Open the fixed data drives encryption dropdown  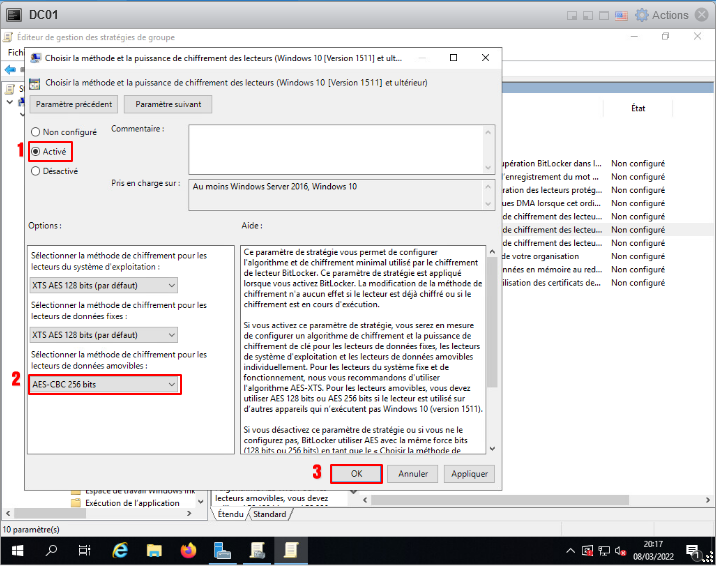[x=104, y=335]
